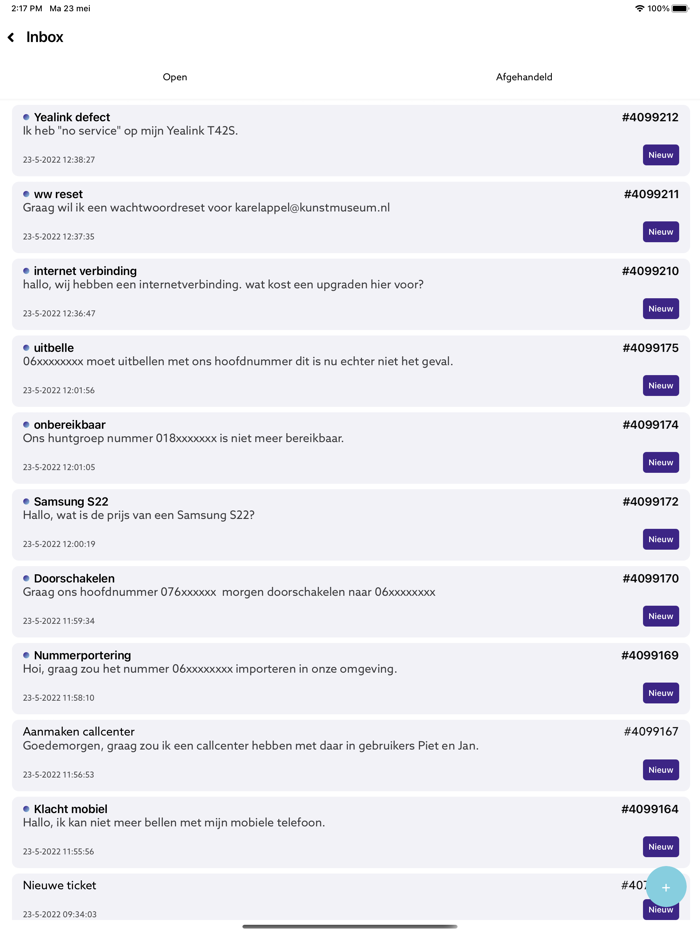
Task: Switch to the Open tab
Action: [175, 77]
